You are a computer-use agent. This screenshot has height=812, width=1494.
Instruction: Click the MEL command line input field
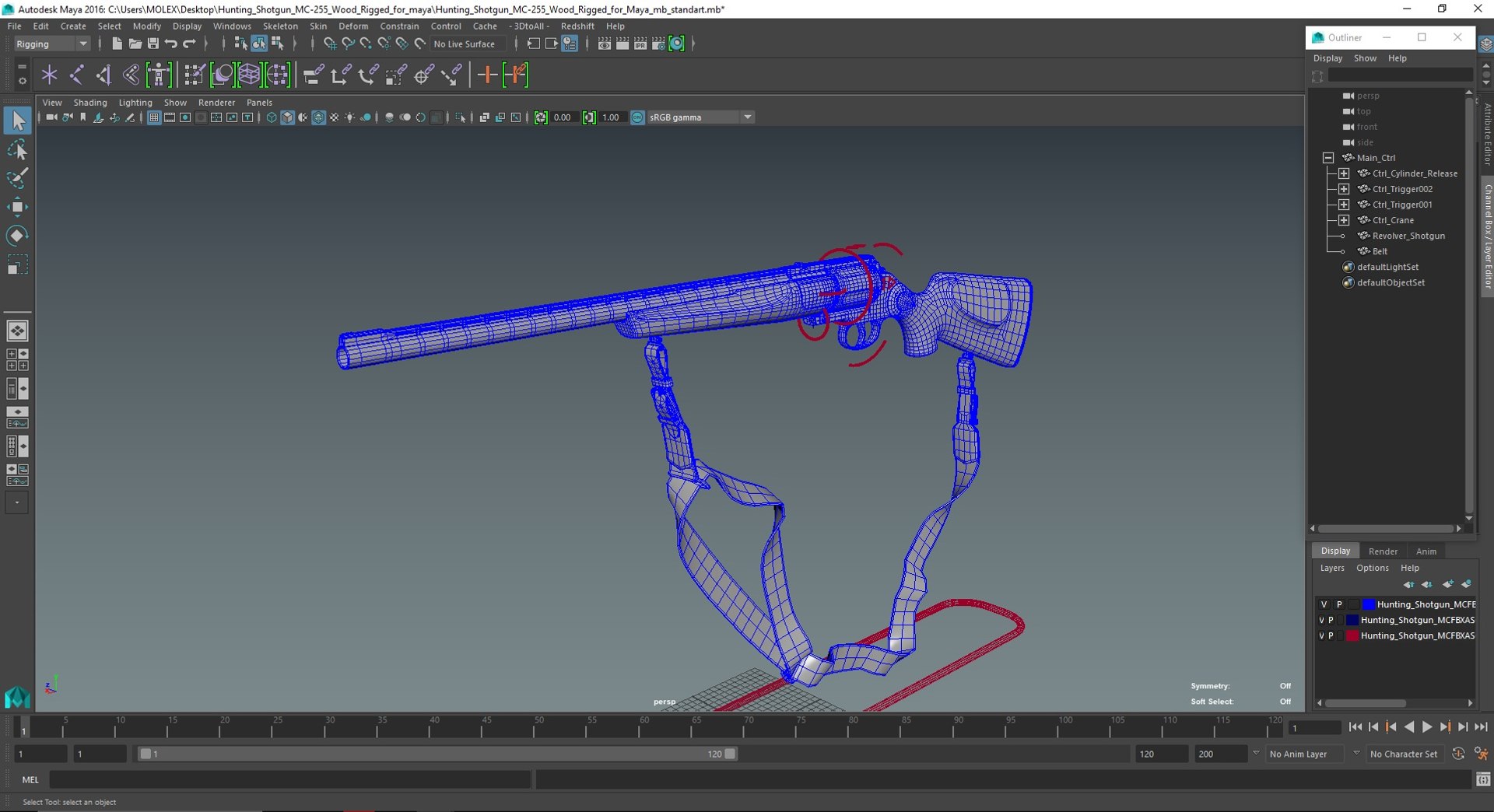pos(290,779)
